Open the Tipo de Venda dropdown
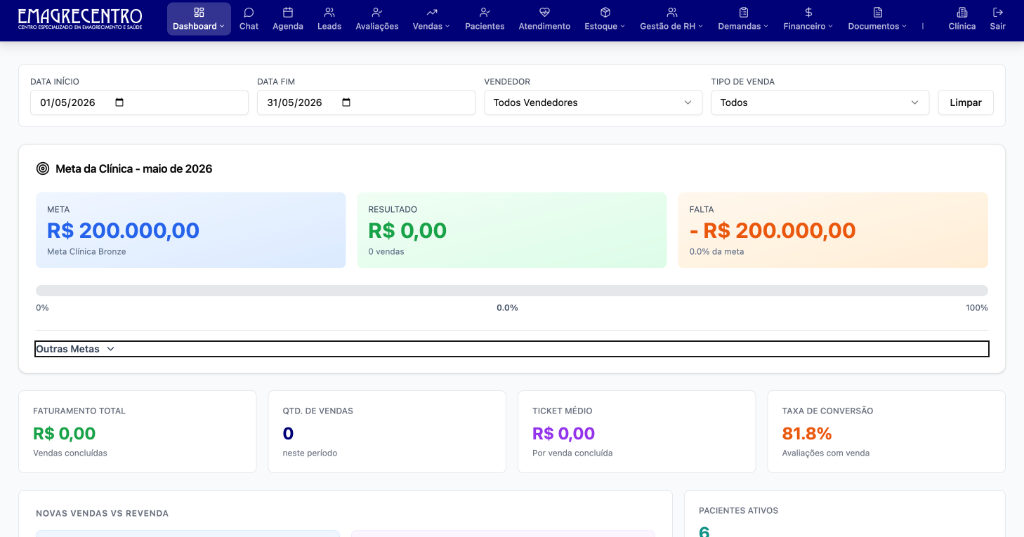1024x537 pixels. click(820, 103)
